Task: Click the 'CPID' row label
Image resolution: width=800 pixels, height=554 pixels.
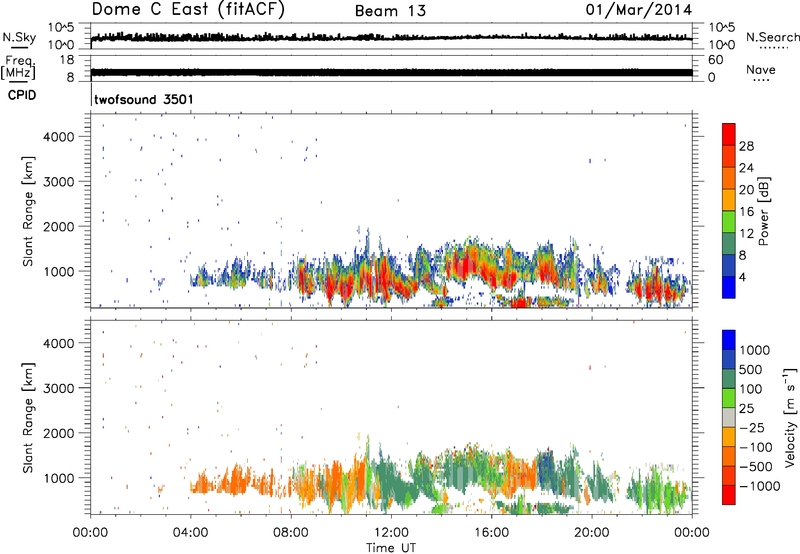Action: pos(22,95)
